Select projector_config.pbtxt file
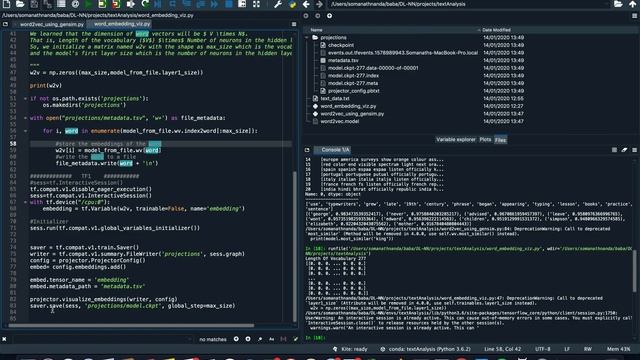 tap(353, 91)
